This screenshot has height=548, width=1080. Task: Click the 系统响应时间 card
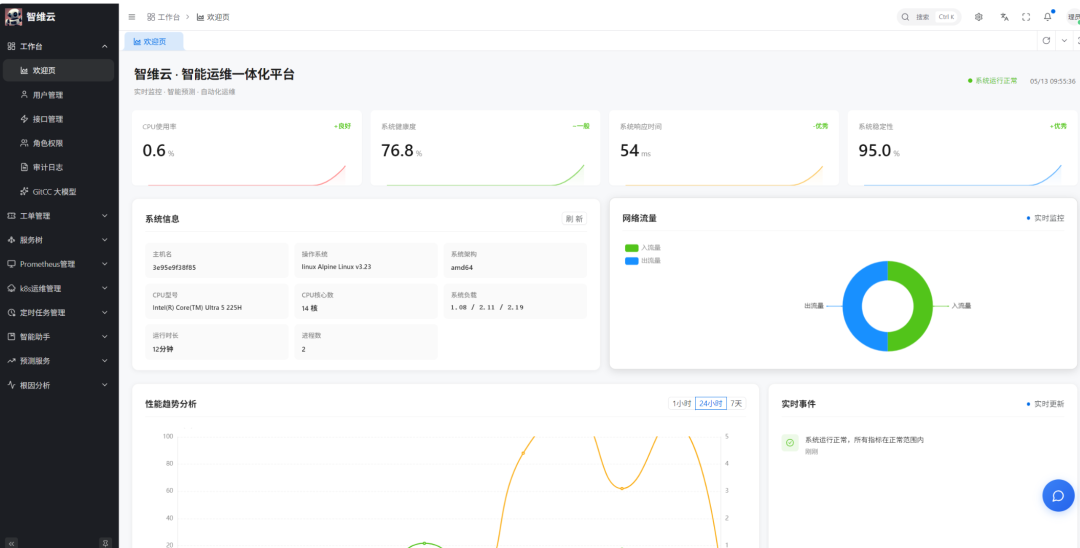click(x=723, y=147)
